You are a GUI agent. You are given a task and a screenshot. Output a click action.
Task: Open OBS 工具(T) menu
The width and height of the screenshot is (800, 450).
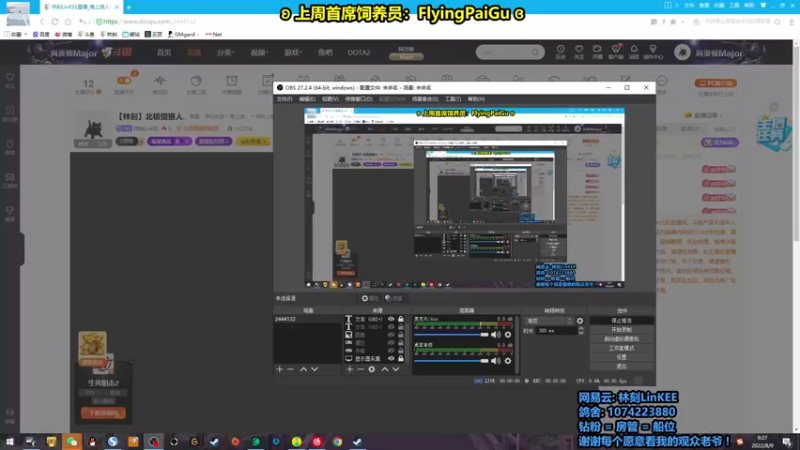click(x=453, y=99)
